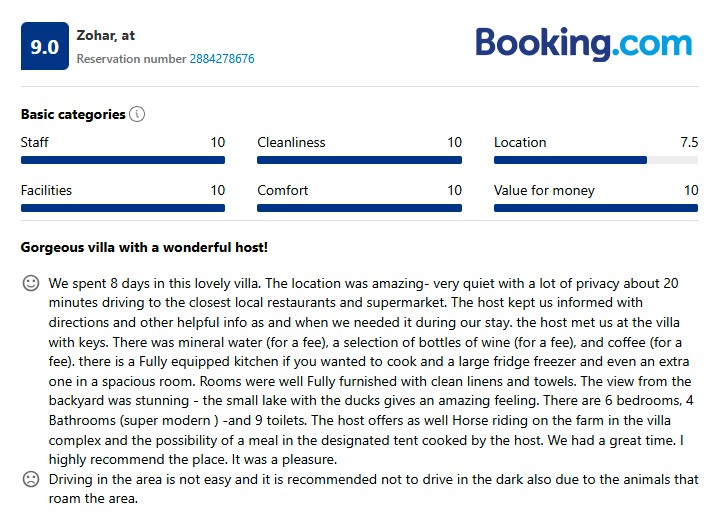Click the Value for money rating bar
Screen dimensions: 720x515
pos(595,208)
